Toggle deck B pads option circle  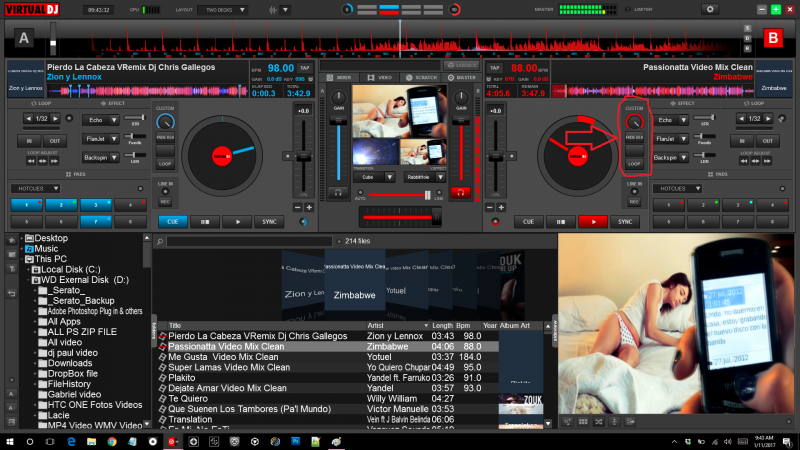(782, 189)
